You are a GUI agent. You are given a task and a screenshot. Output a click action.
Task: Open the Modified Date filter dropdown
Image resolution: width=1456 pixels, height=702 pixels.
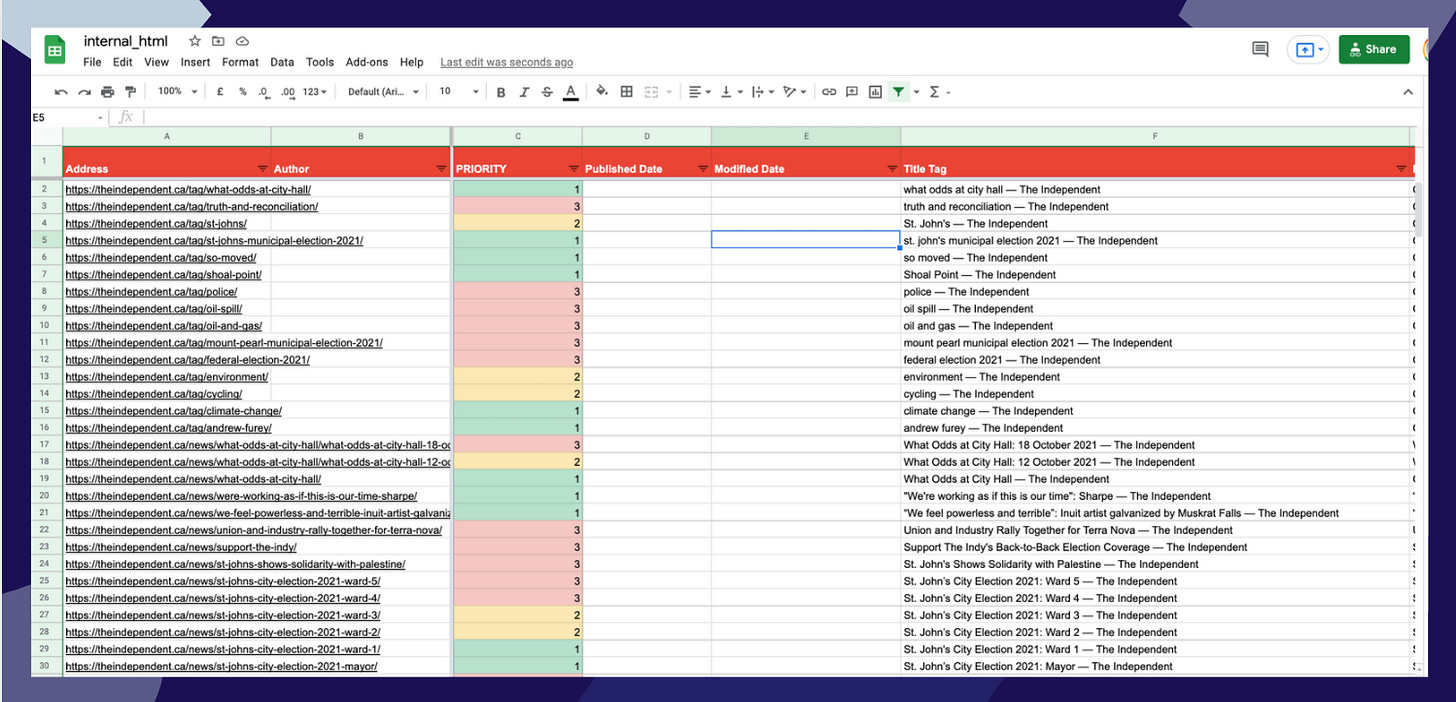click(892, 169)
